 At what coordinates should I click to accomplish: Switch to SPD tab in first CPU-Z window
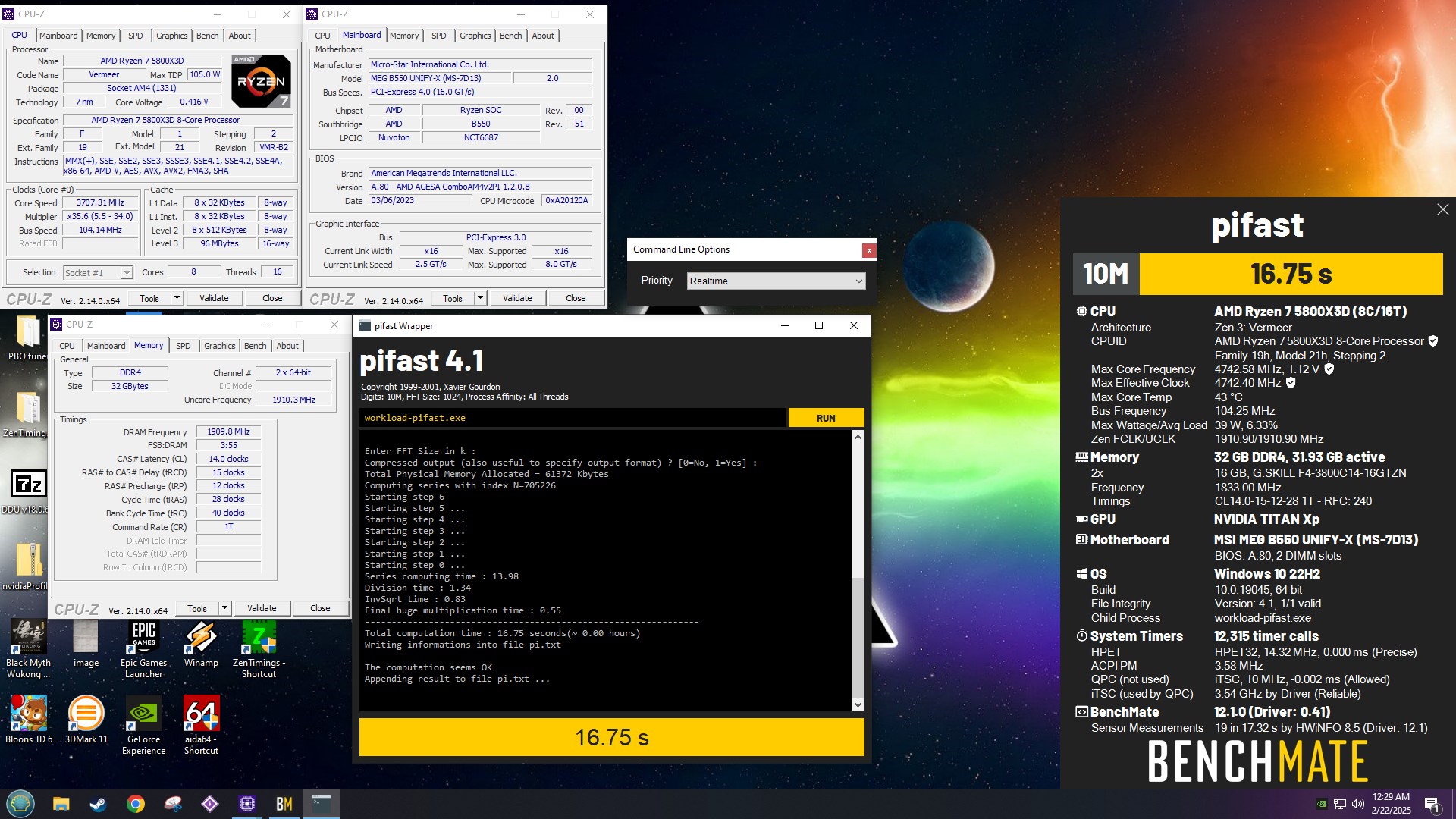point(136,36)
